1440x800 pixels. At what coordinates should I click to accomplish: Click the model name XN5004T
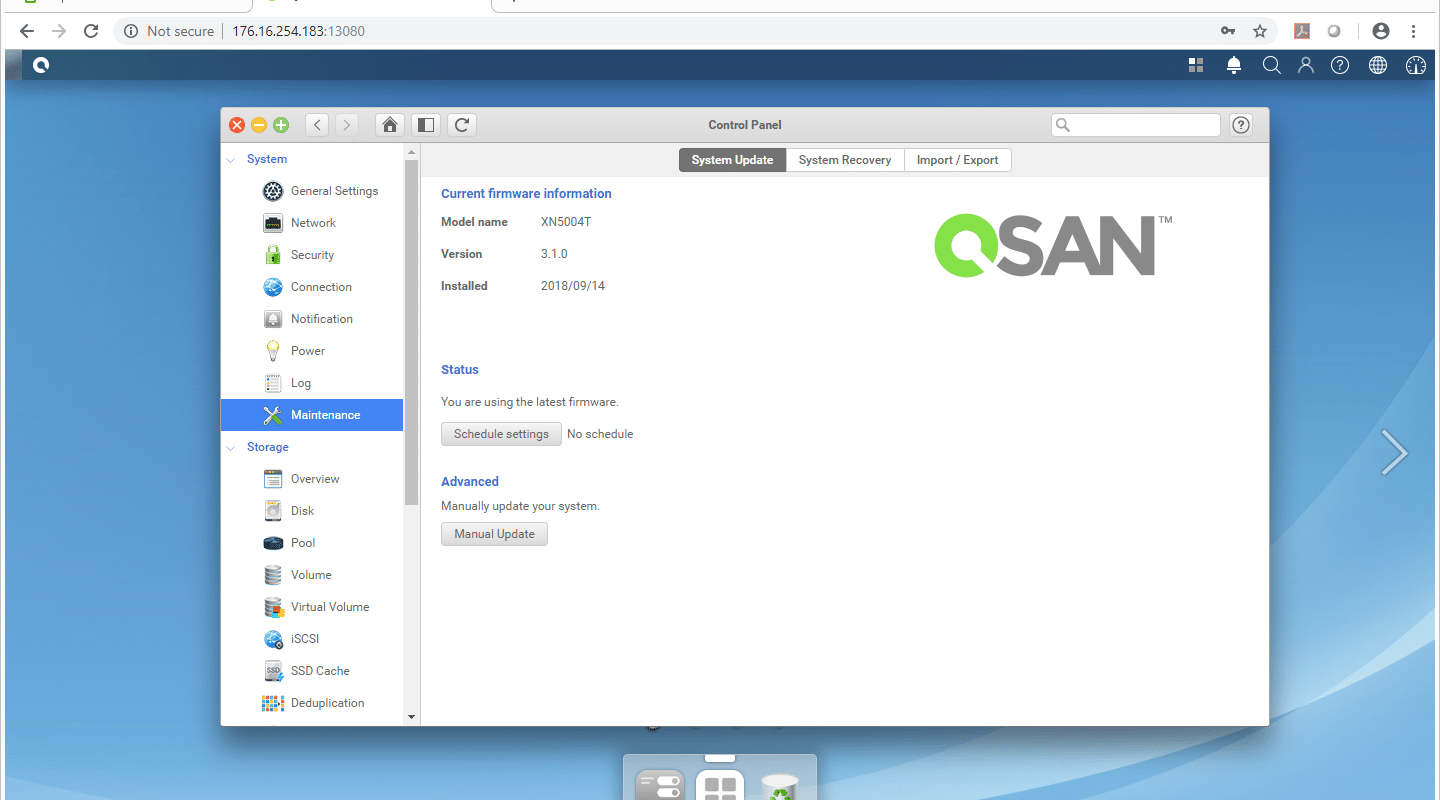[566, 222]
